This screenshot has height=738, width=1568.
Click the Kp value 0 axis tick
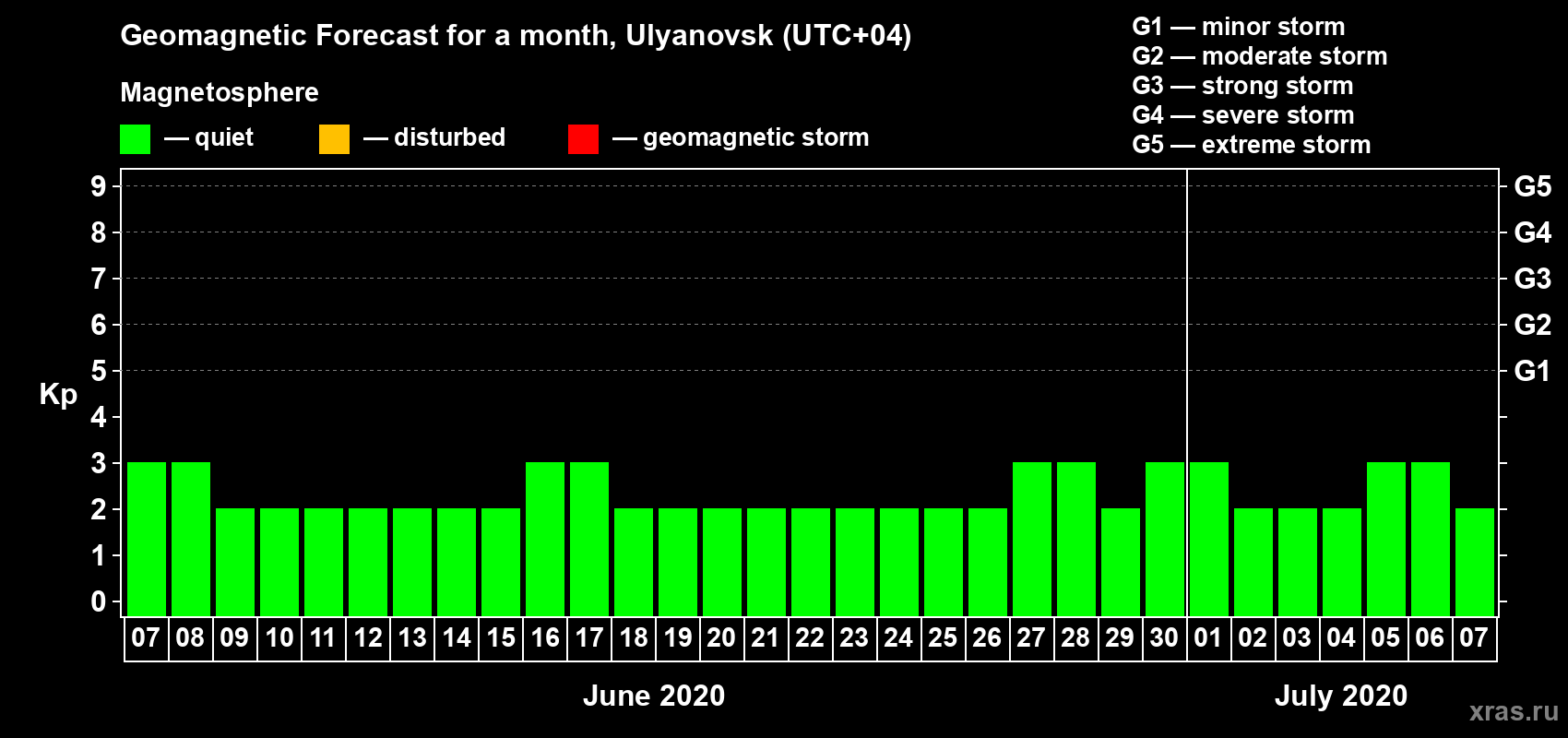tap(99, 601)
